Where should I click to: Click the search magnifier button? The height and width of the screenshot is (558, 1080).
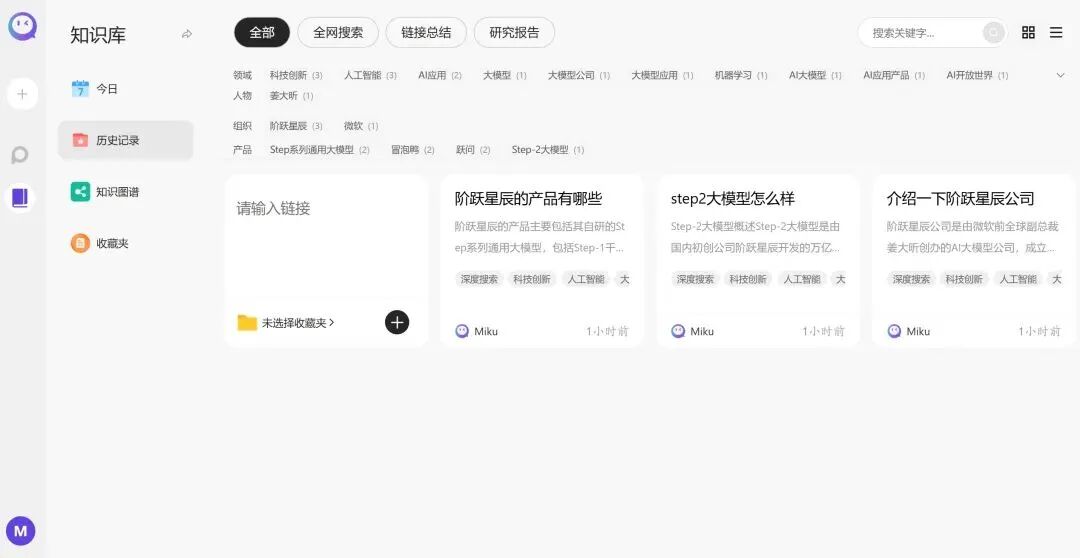point(993,32)
